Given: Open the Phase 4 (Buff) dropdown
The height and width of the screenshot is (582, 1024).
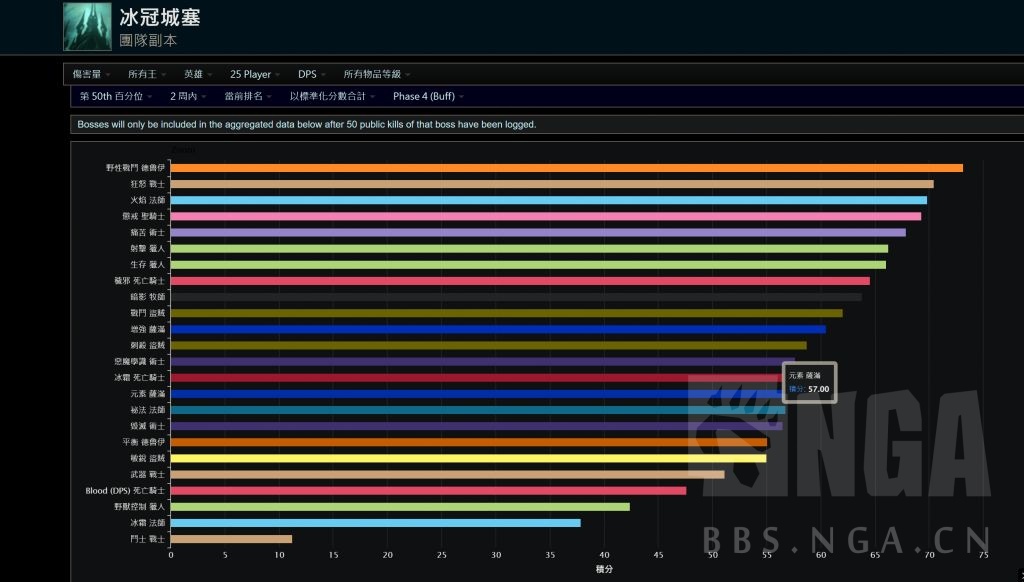Looking at the screenshot, I should [x=428, y=97].
